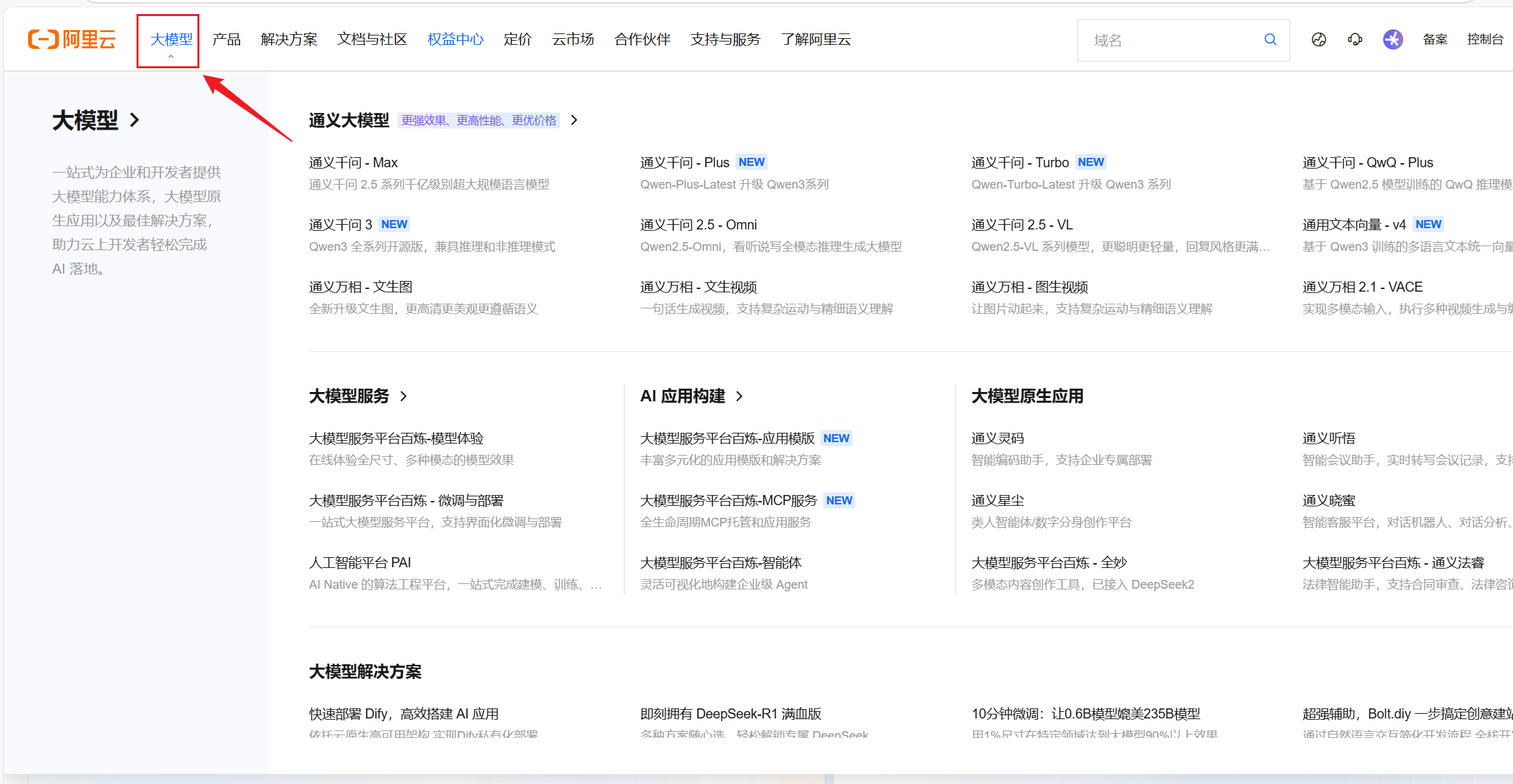
Task: Open 大模型服务平台百炼-模型体验
Action: point(396,438)
